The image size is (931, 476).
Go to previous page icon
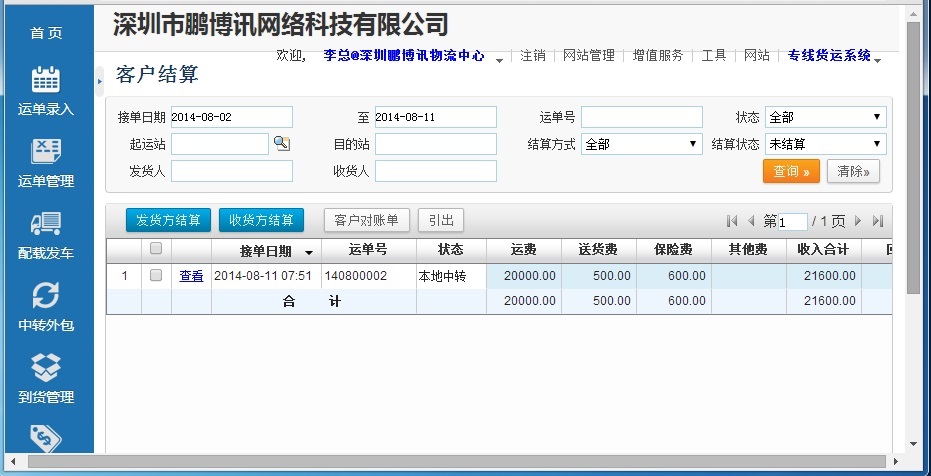[750, 221]
